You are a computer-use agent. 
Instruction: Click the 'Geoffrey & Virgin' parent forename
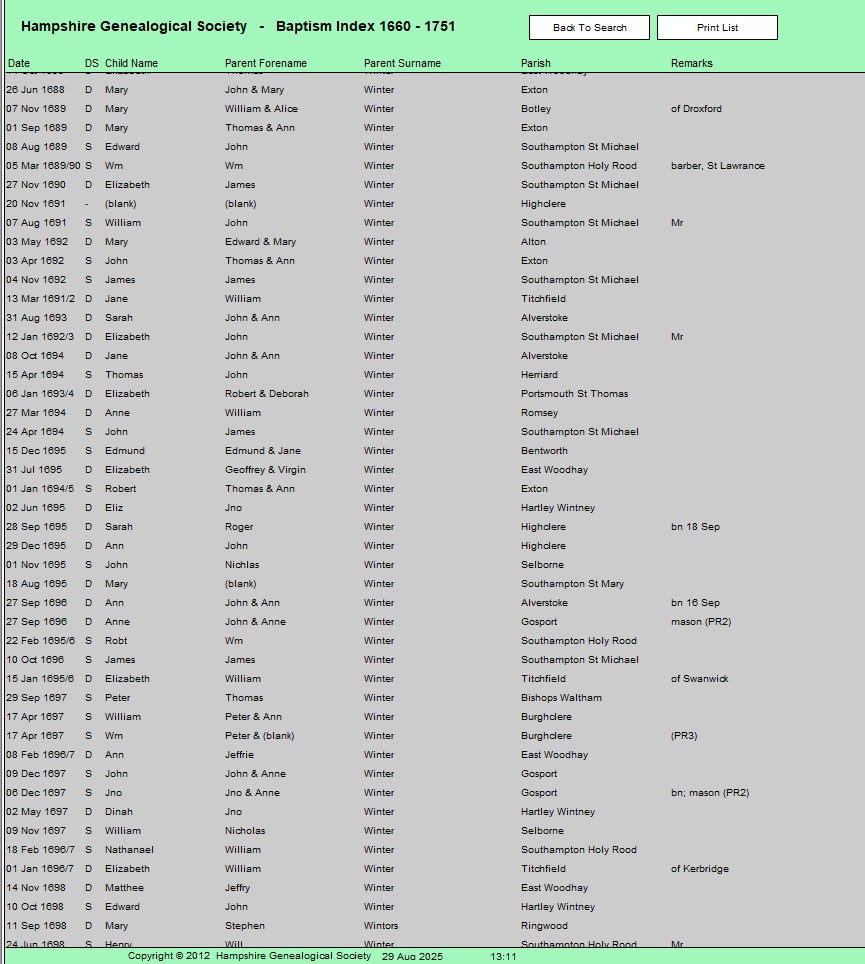(265, 470)
